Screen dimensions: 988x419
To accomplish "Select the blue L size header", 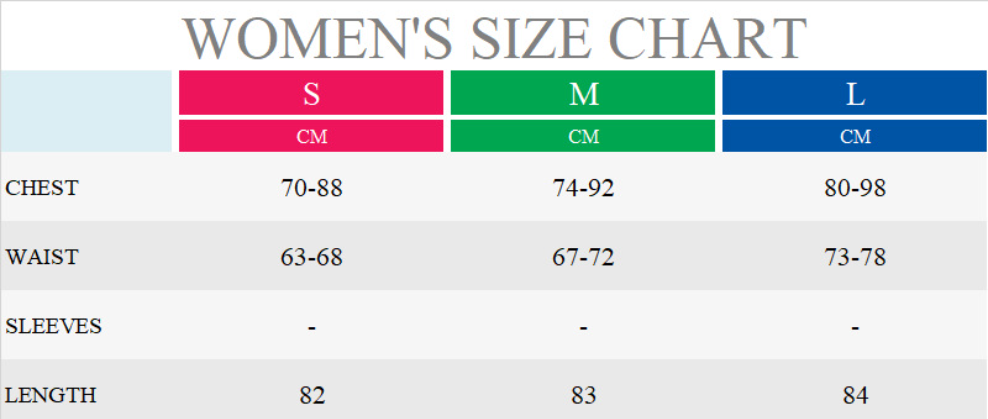I will (855, 94).
